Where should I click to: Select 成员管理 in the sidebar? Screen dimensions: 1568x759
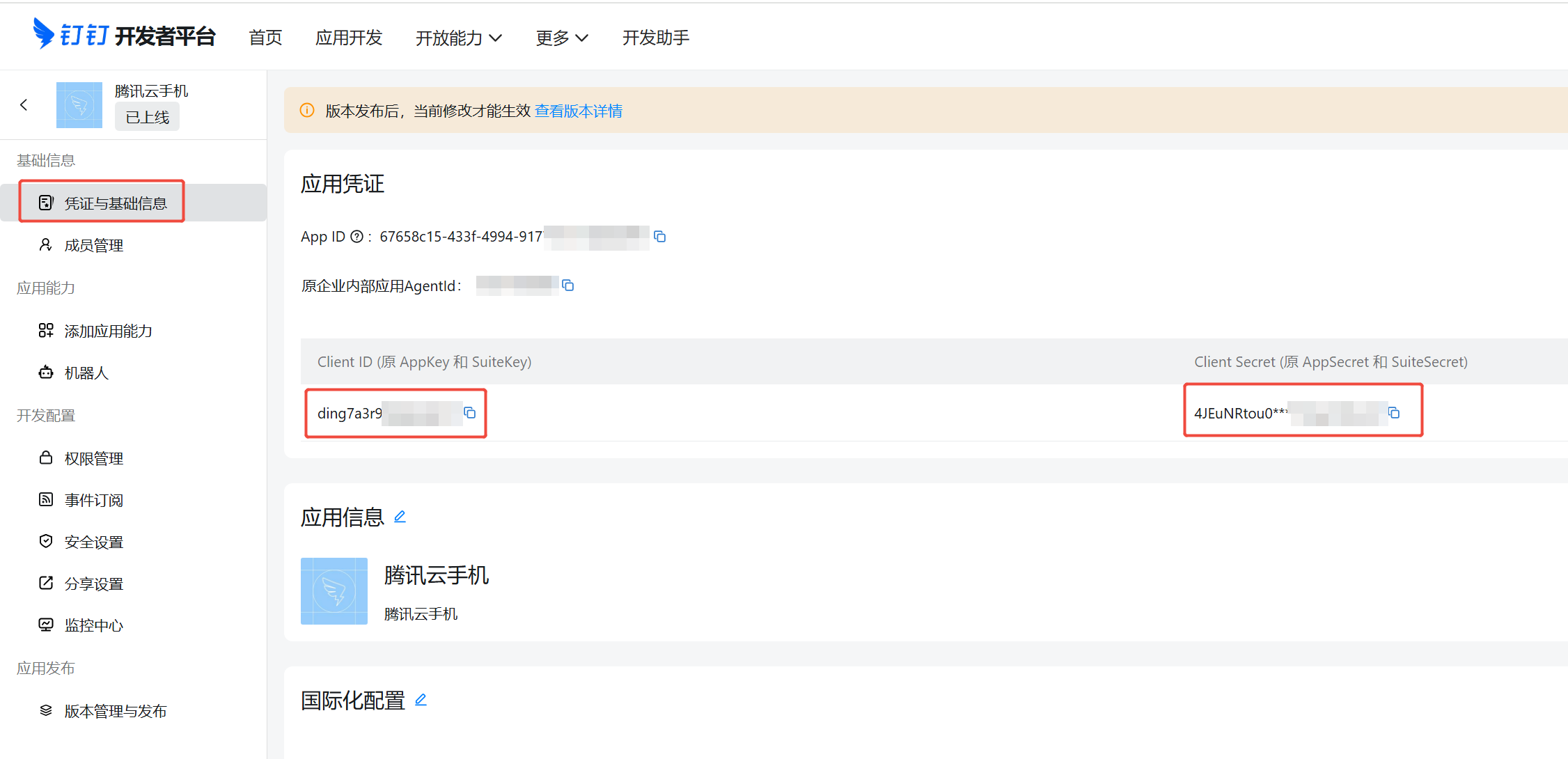[x=93, y=245]
